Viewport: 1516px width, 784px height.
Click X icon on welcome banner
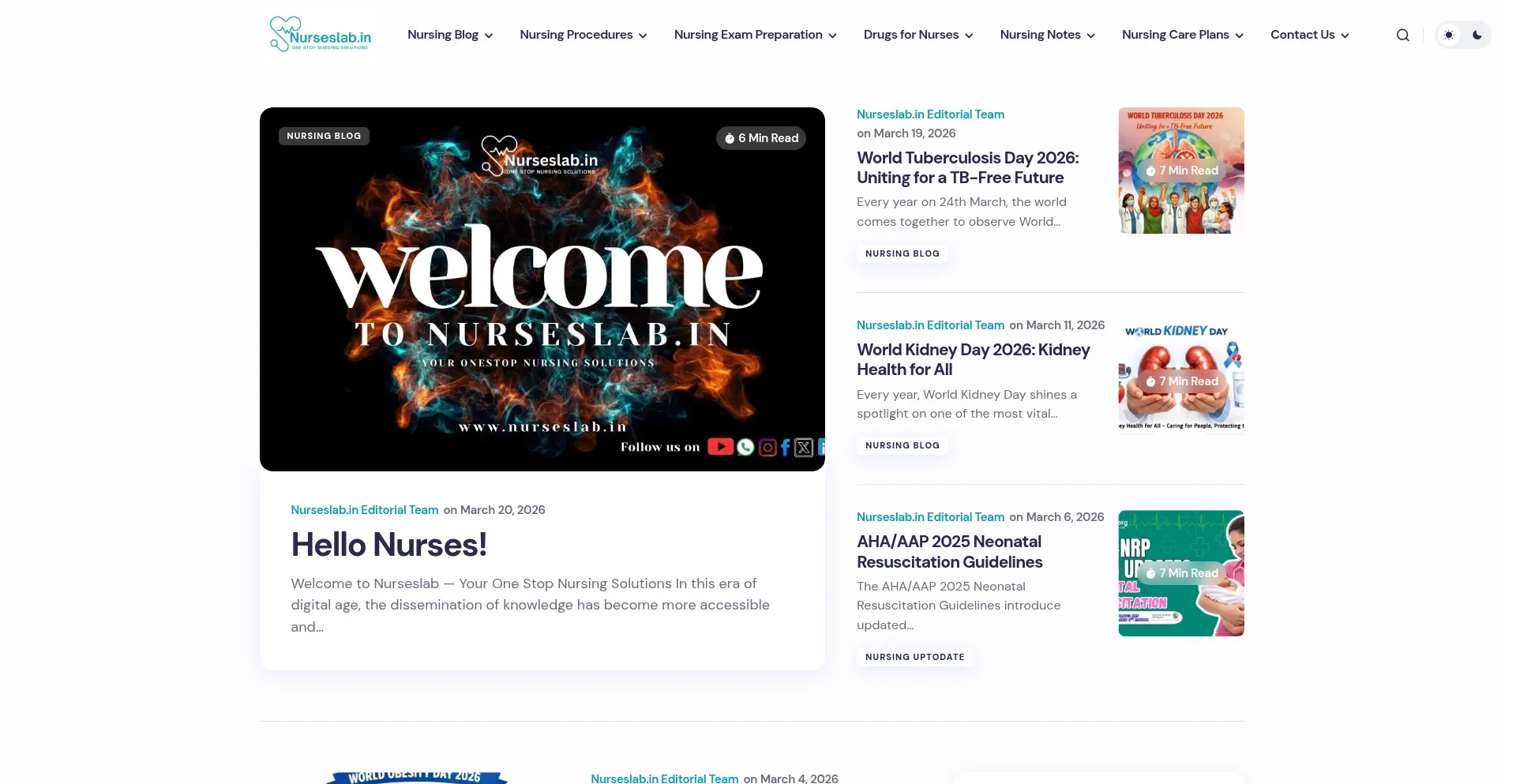tap(804, 448)
